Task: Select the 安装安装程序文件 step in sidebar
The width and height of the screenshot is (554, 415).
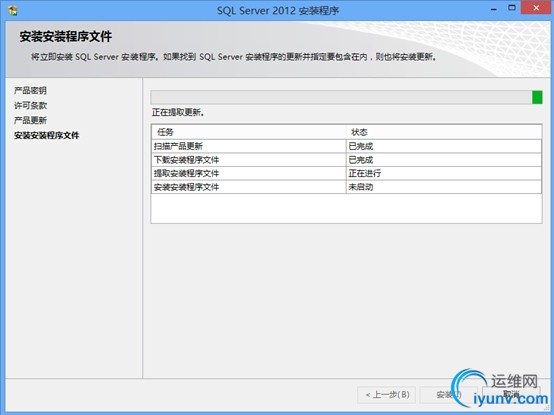Action: (47, 135)
